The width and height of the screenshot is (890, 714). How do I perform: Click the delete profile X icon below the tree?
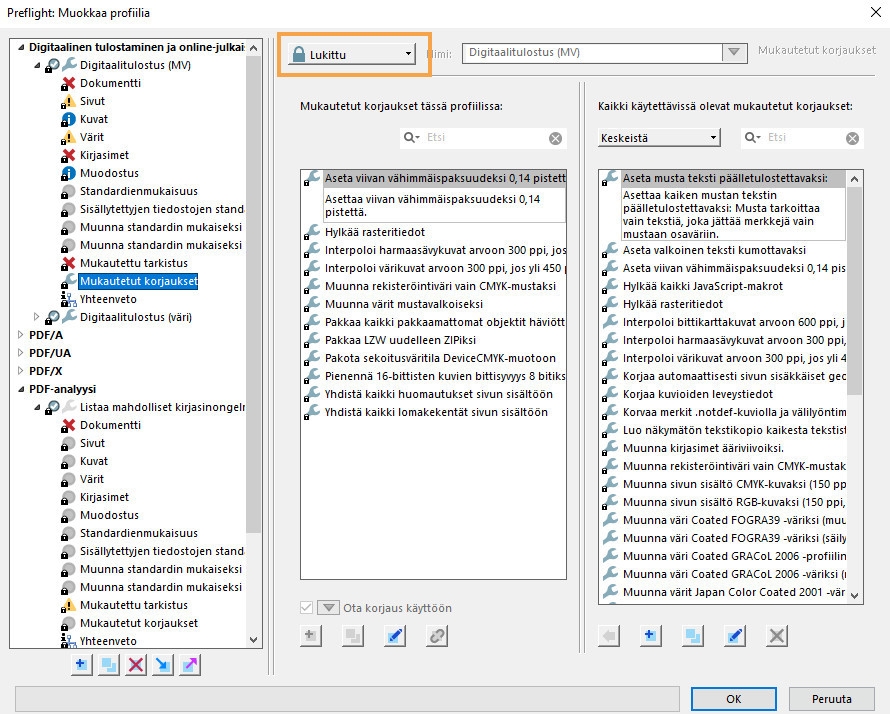(136, 666)
